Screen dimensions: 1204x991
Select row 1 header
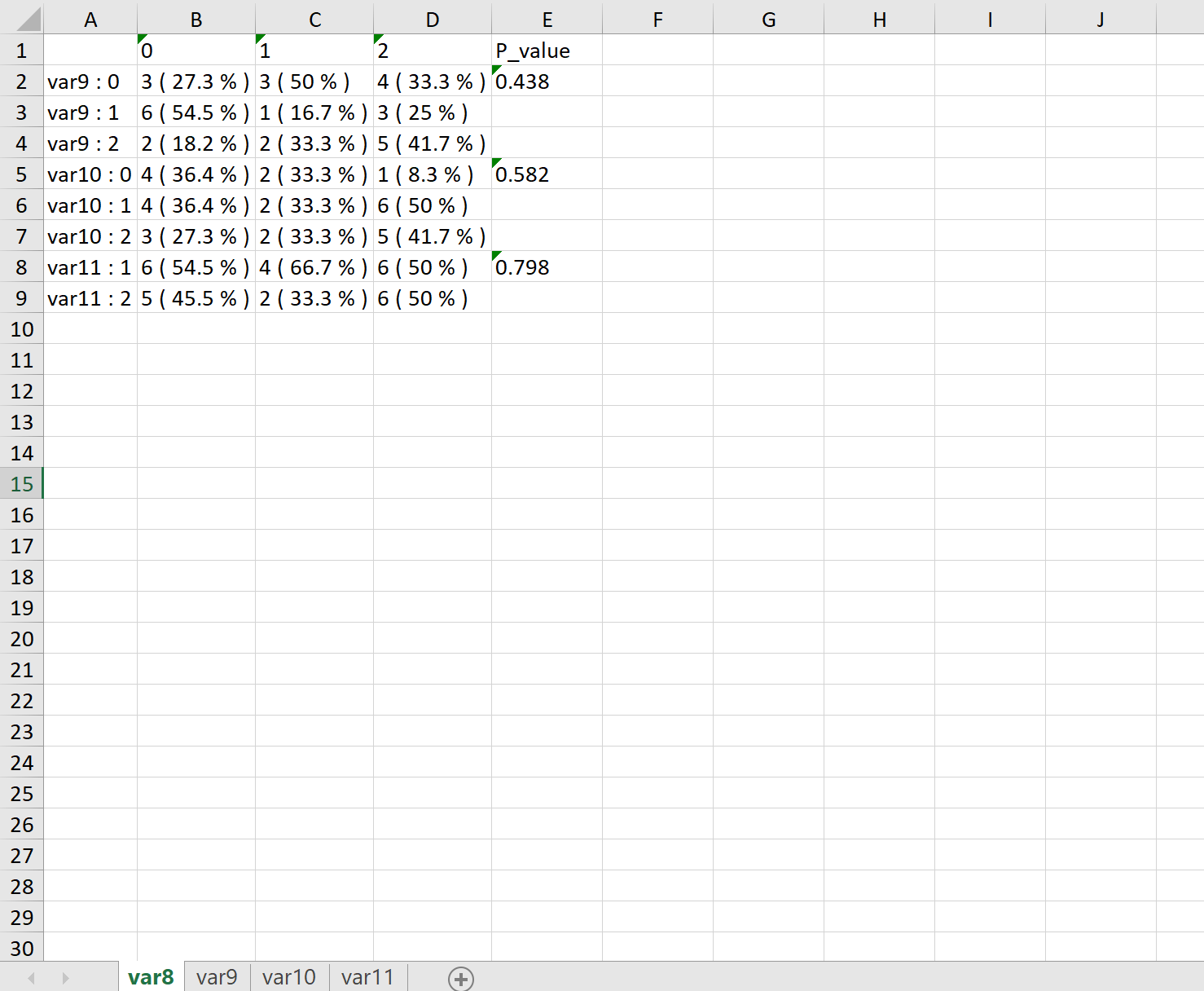[x=22, y=51]
